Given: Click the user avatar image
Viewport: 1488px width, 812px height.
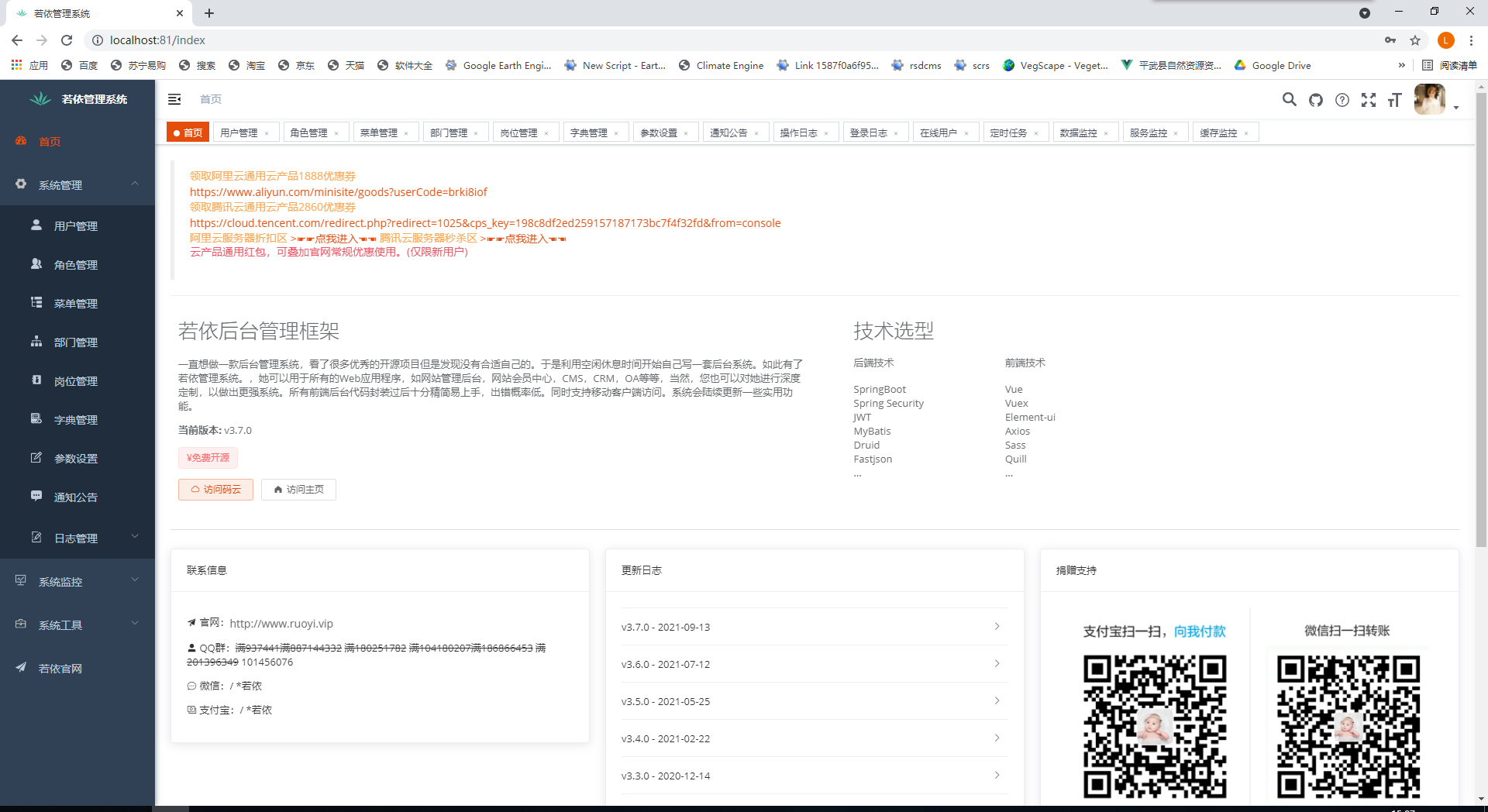Looking at the screenshot, I should point(1430,99).
